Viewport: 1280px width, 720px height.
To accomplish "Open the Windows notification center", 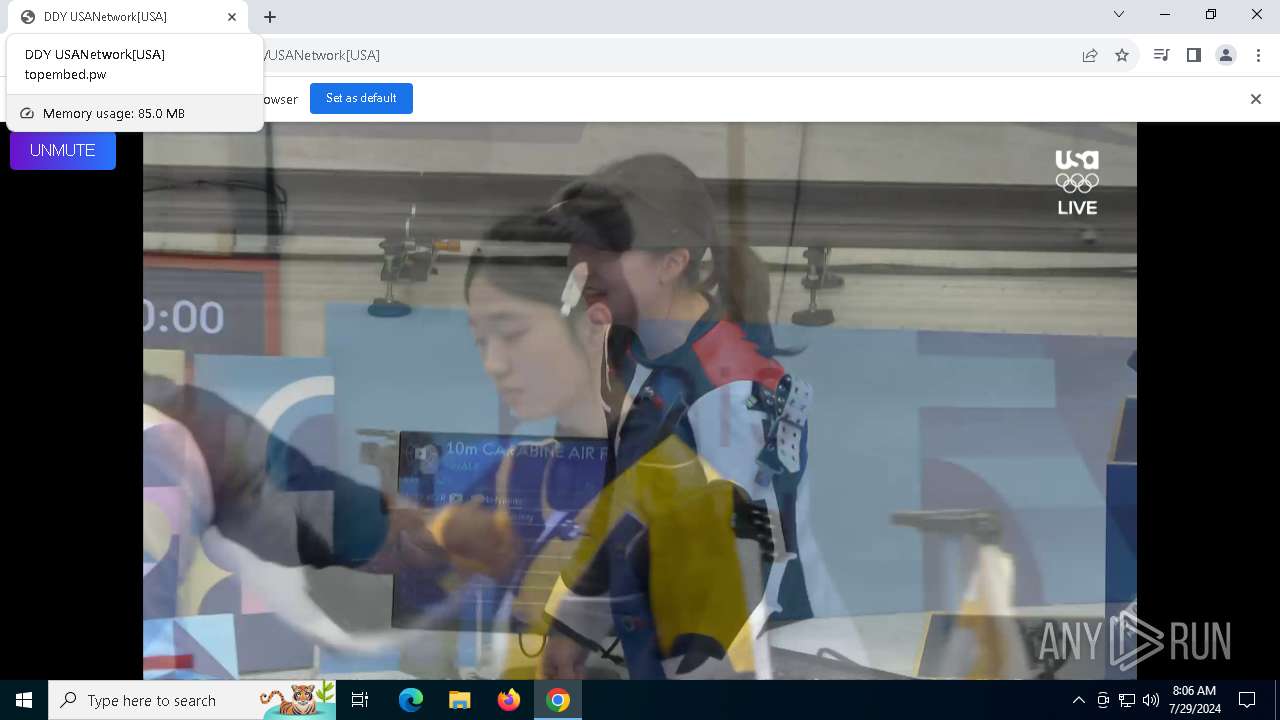I will 1247,700.
